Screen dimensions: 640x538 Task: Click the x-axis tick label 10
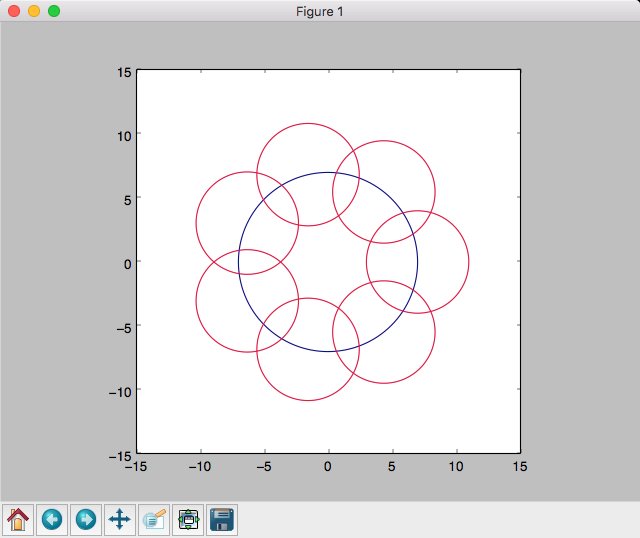coord(456,467)
